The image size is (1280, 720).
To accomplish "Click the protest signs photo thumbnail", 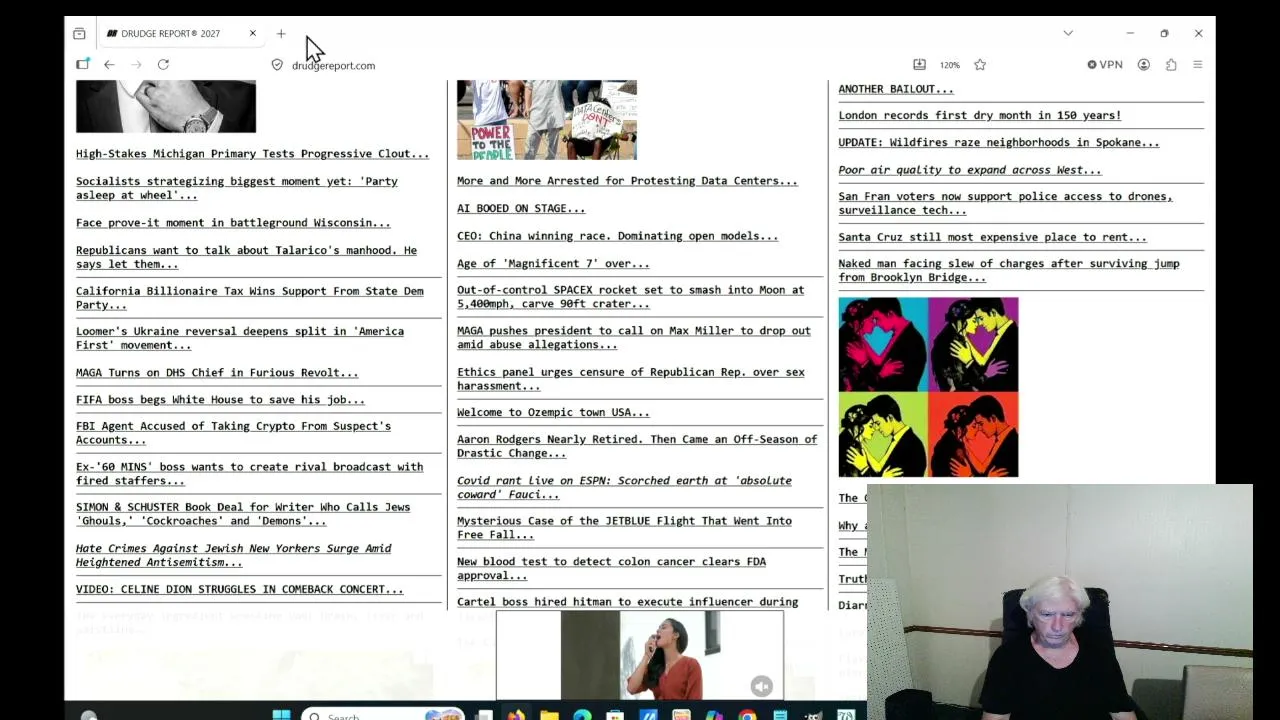I will tap(547, 120).
